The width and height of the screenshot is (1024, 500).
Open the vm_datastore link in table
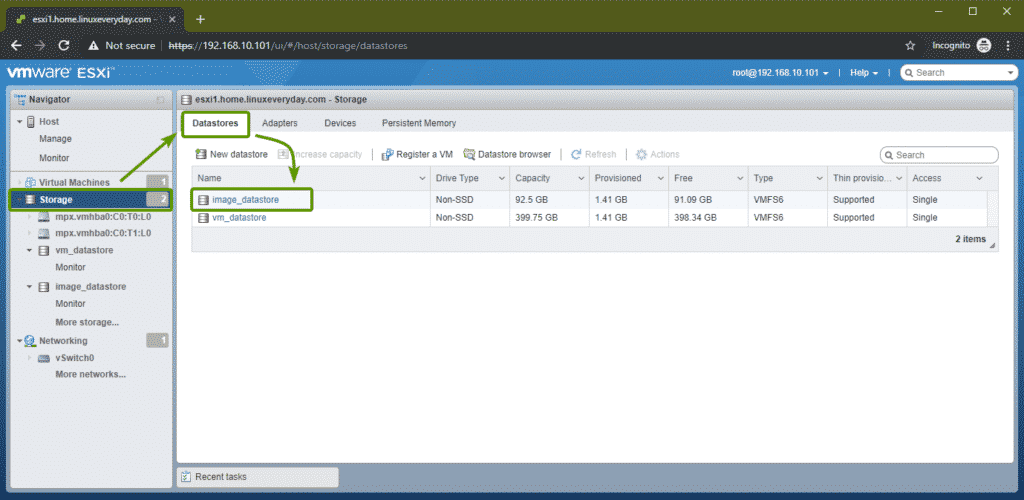point(238,218)
